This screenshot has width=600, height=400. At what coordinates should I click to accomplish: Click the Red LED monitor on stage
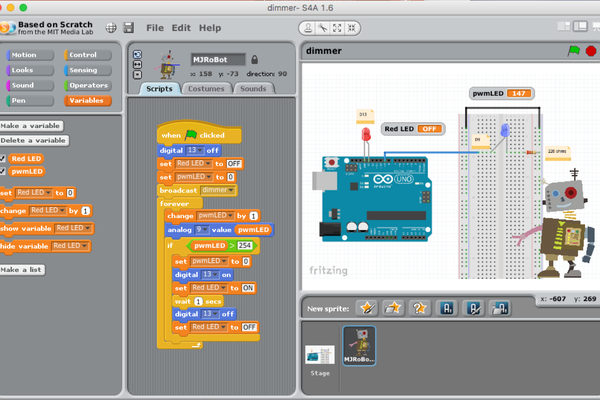click(x=413, y=129)
